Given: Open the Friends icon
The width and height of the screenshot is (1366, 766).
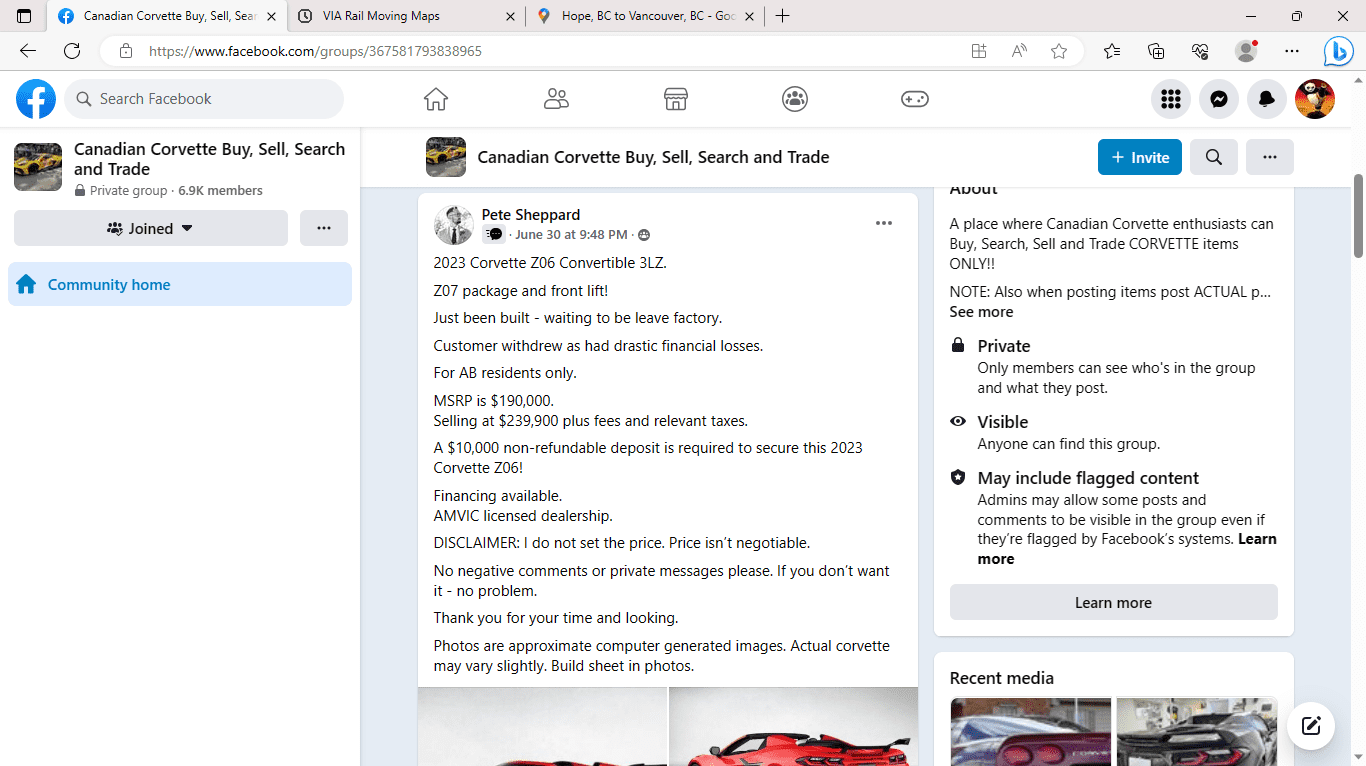Looking at the screenshot, I should (556, 99).
